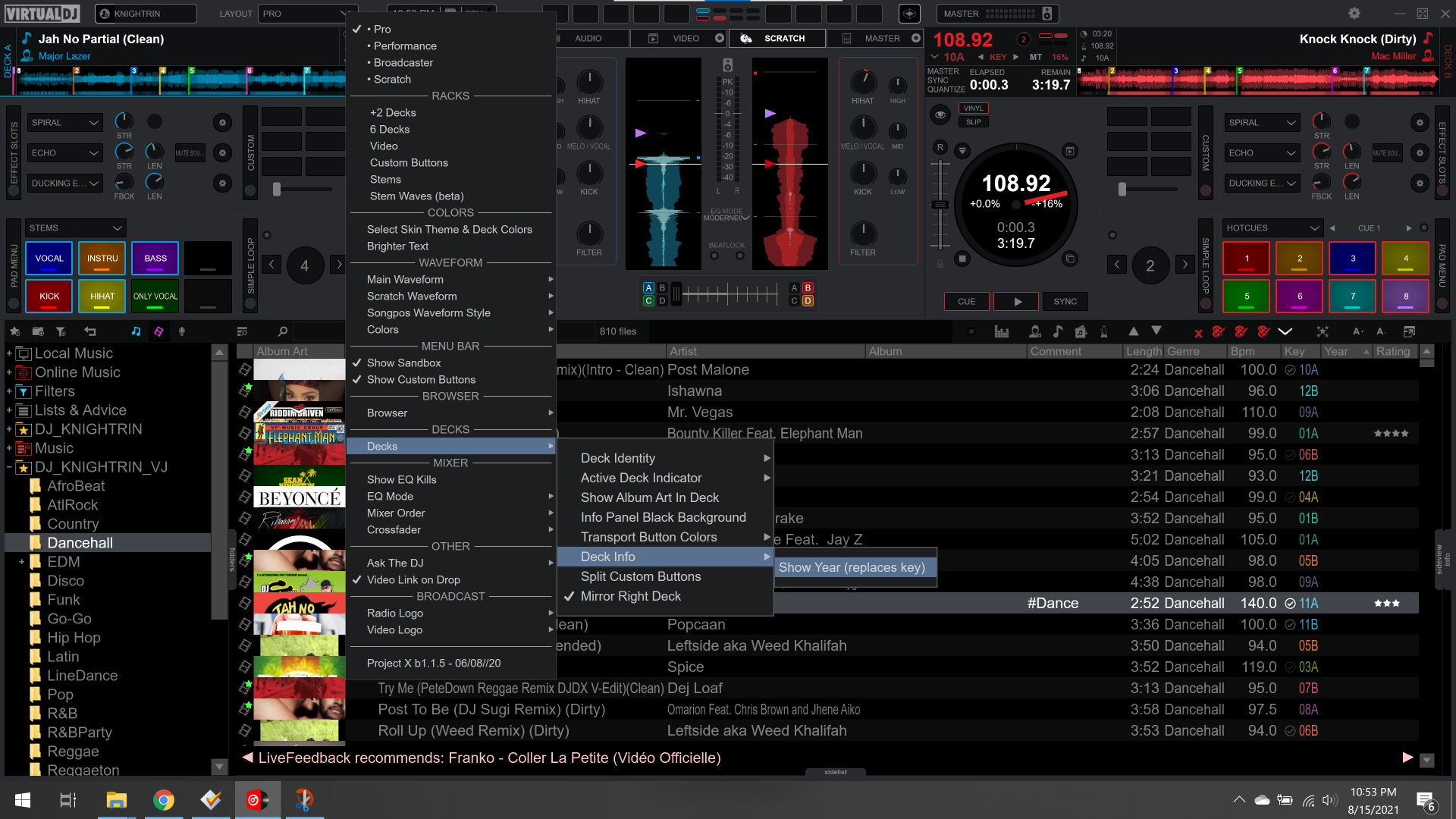Open the notification center icon
1456x819 pixels.
(x=1426, y=801)
